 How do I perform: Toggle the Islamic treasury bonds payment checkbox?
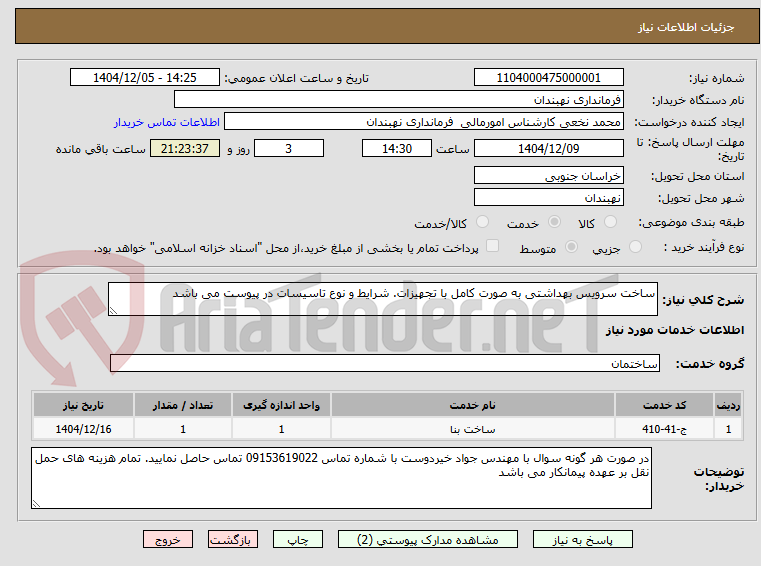pyautogui.click(x=493, y=246)
